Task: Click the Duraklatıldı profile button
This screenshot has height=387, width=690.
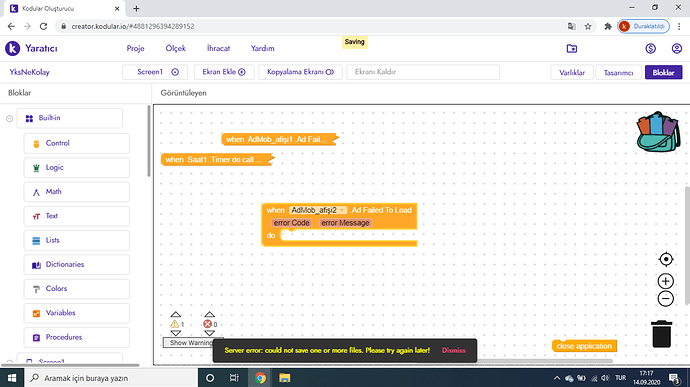Action: click(x=643, y=26)
